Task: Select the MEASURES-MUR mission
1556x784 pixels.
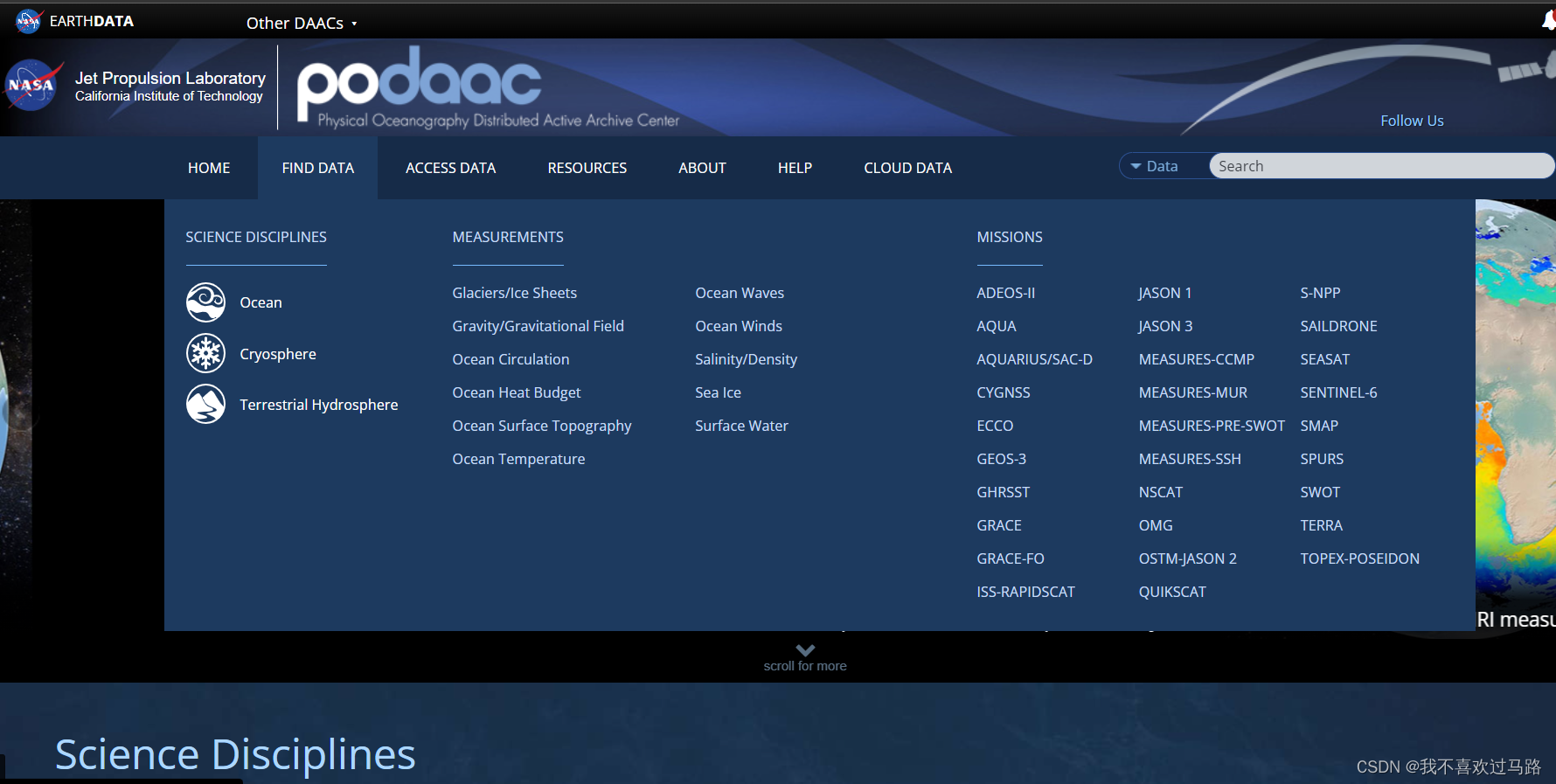Action: click(x=1192, y=392)
